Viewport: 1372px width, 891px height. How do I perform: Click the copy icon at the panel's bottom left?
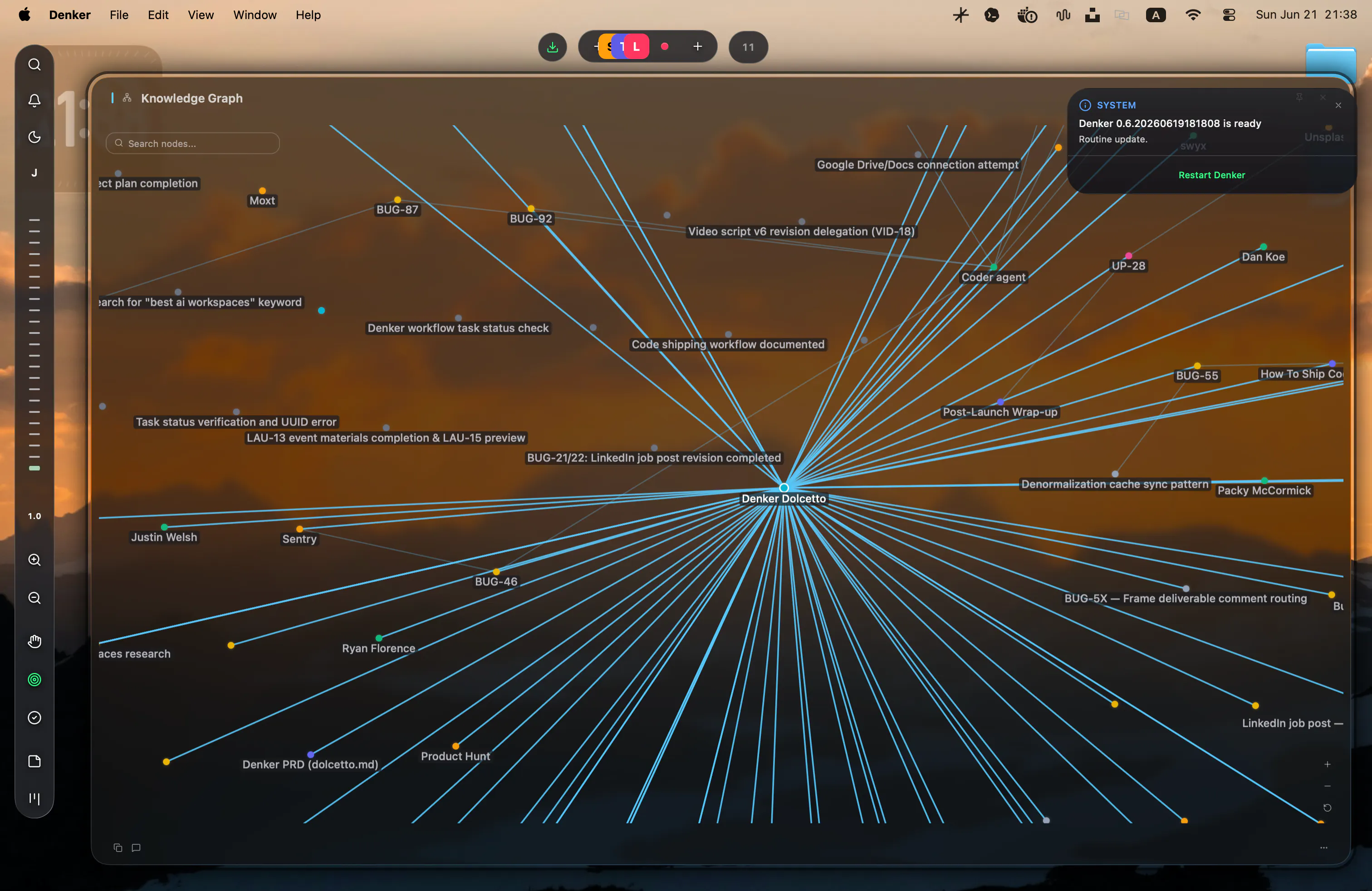click(118, 848)
